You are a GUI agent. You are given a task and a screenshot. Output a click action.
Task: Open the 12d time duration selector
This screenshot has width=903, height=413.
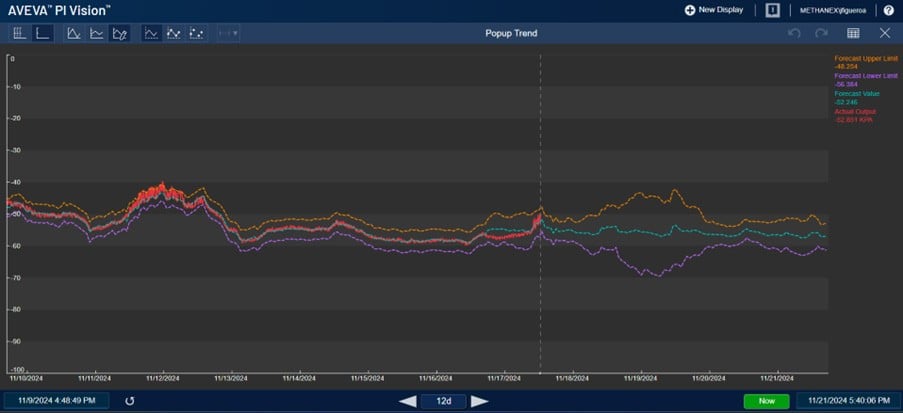(x=443, y=401)
